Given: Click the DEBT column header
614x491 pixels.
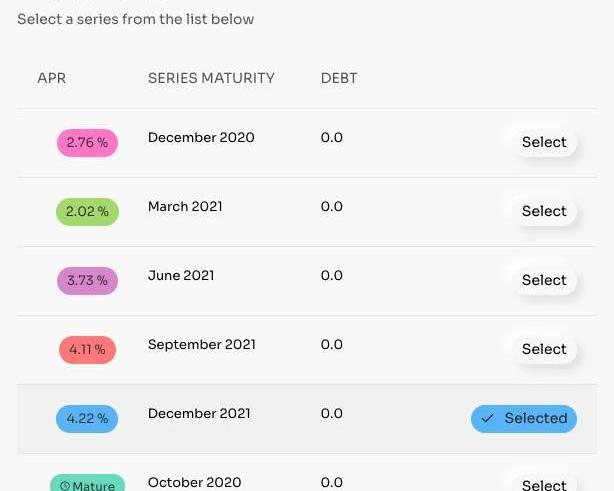Looking at the screenshot, I should [339, 78].
